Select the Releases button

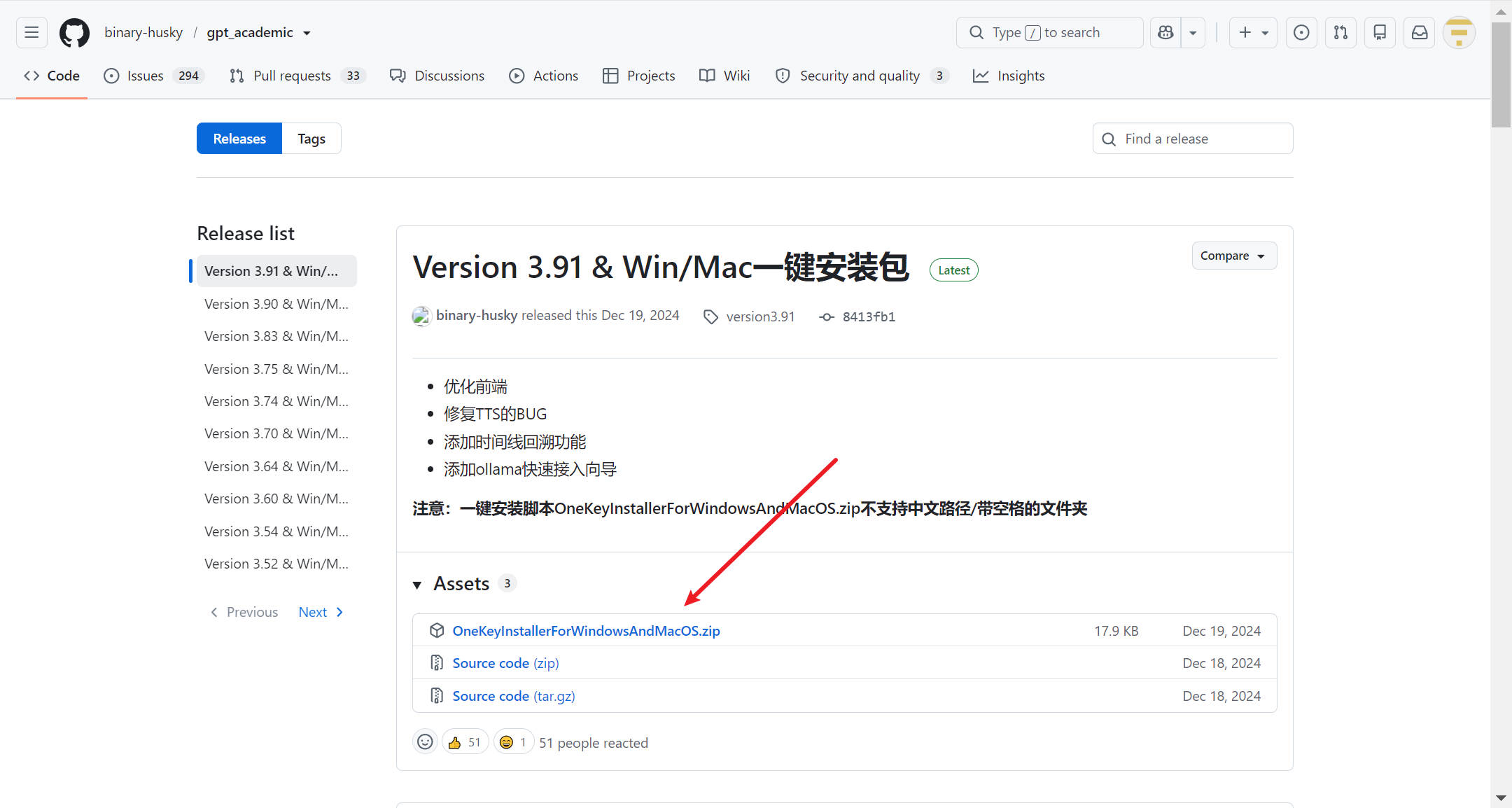[239, 139]
